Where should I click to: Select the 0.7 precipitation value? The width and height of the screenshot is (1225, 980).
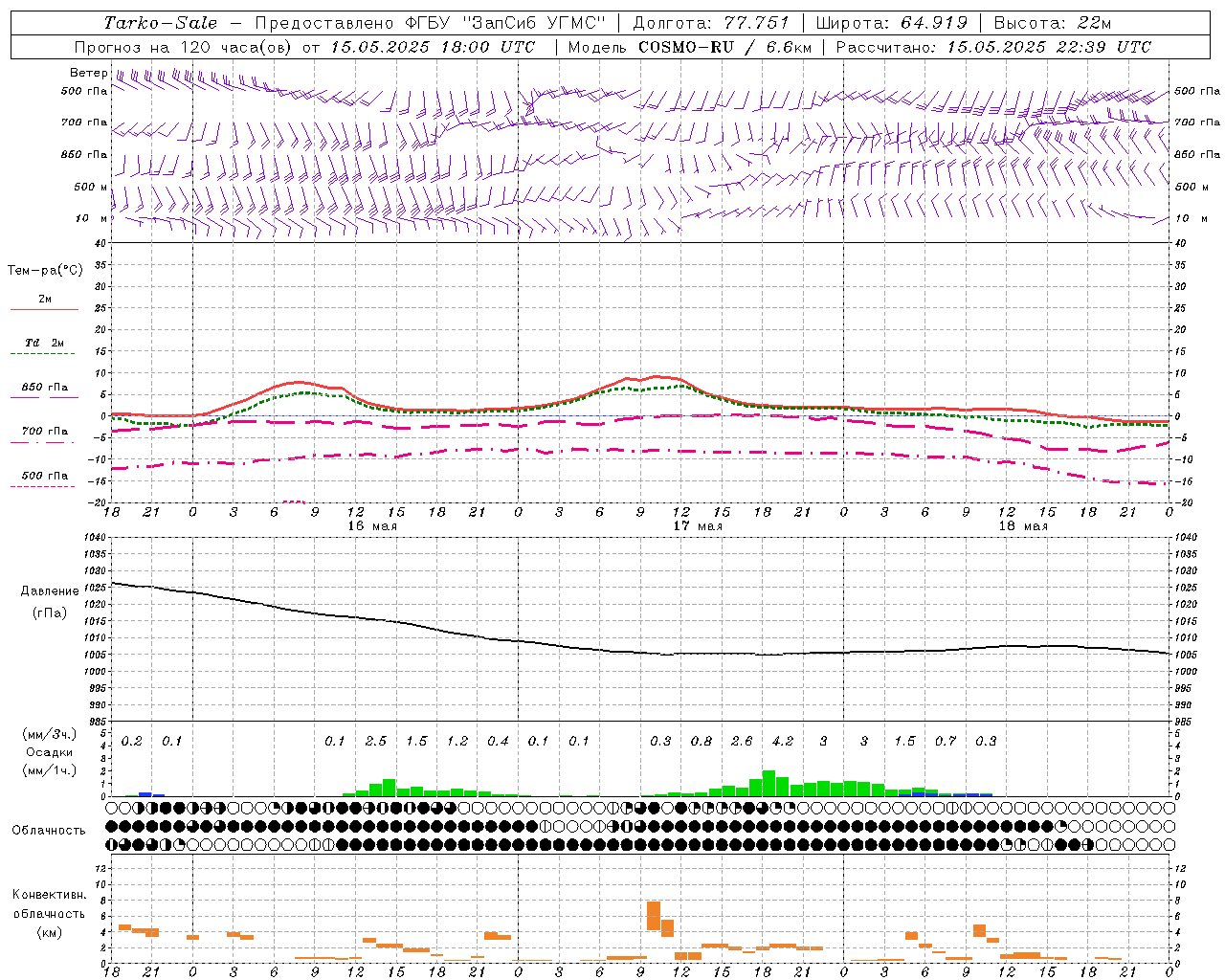tap(946, 742)
